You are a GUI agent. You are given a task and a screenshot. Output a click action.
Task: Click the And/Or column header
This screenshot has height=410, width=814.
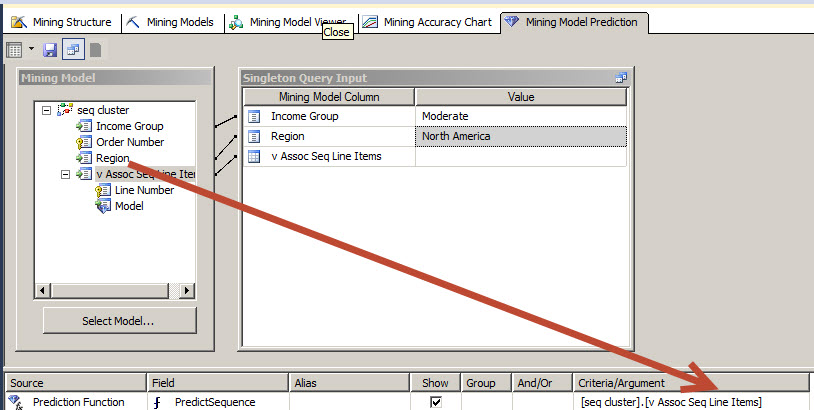(x=542, y=383)
